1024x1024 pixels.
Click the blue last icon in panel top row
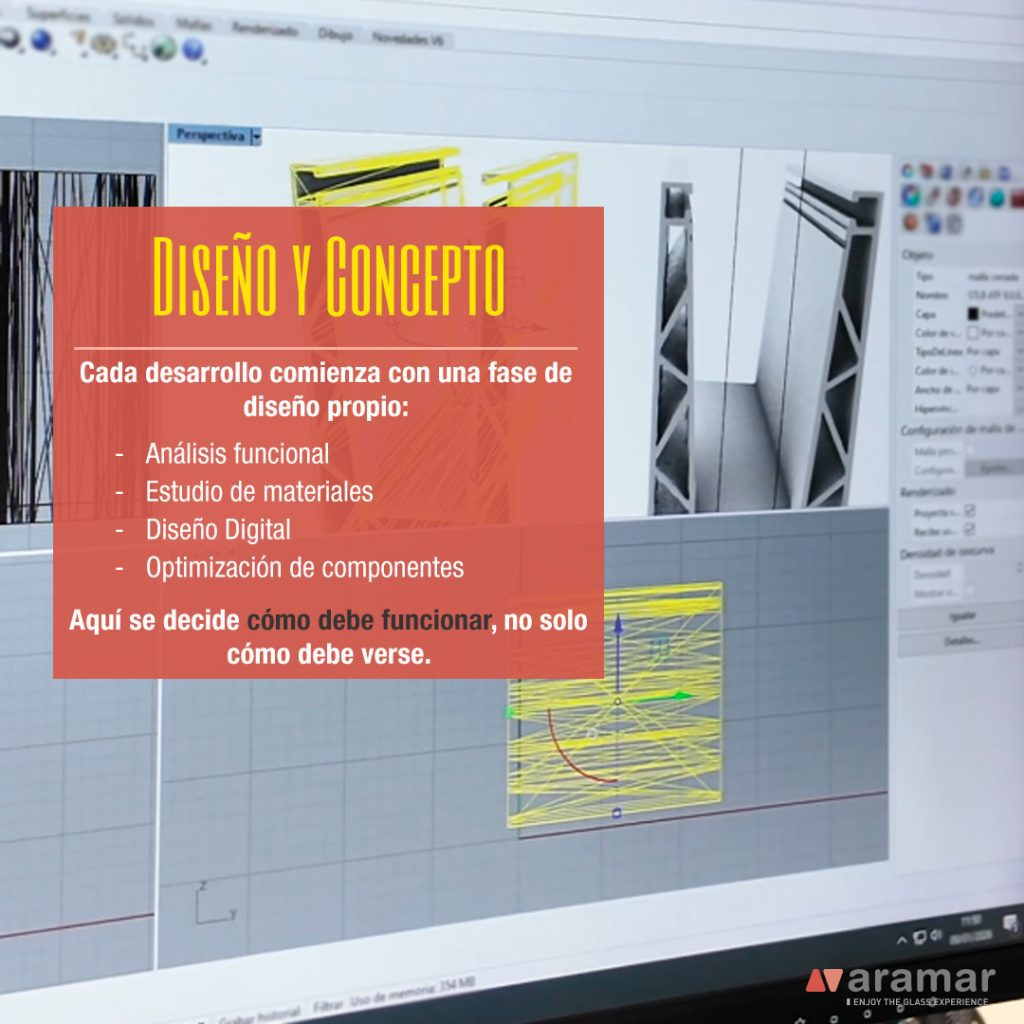(1005, 173)
